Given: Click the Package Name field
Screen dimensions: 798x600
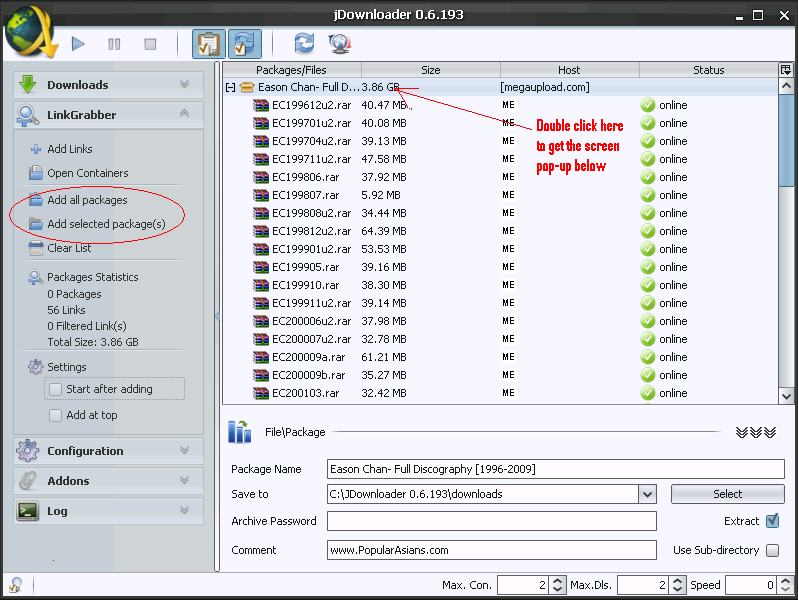Looking at the screenshot, I should point(555,469).
